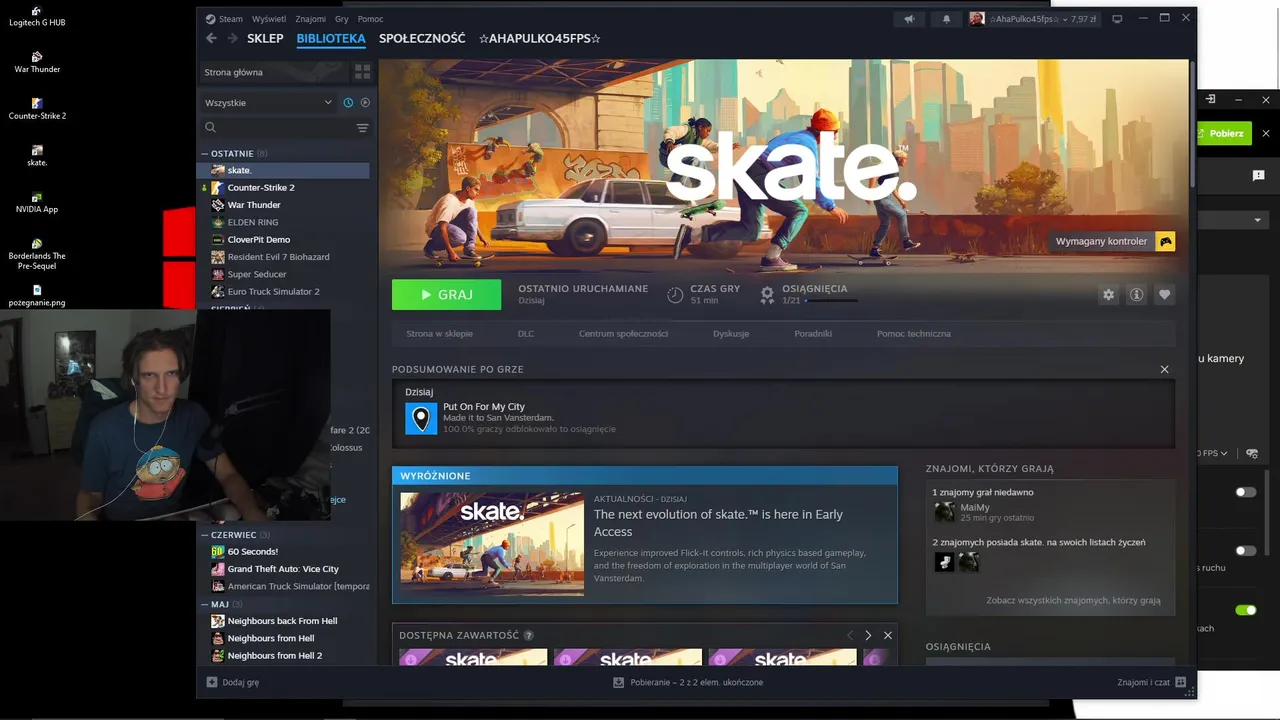Open the Steam menu
The height and width of the screenshot is (720, 1280).
point(225,19)
